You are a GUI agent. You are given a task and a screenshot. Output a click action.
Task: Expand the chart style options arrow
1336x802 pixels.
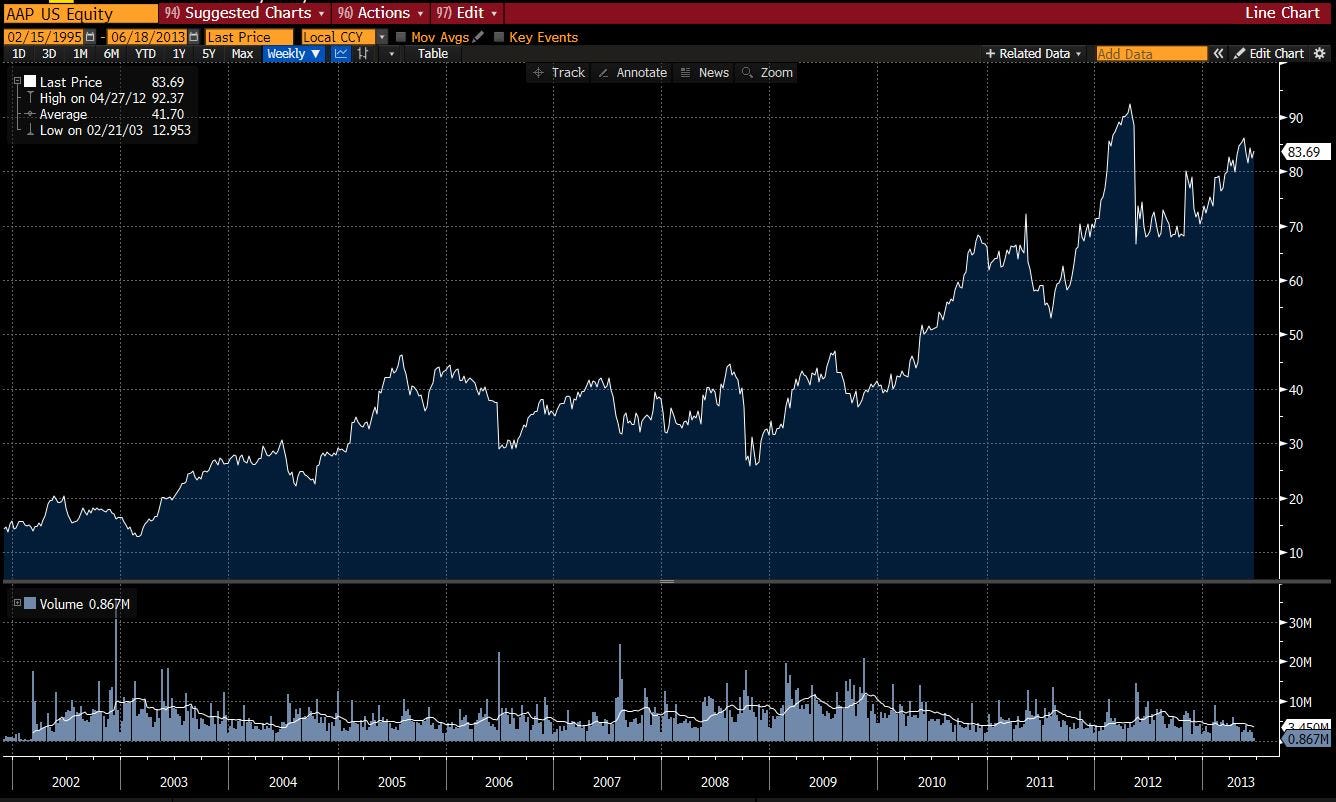391,54
